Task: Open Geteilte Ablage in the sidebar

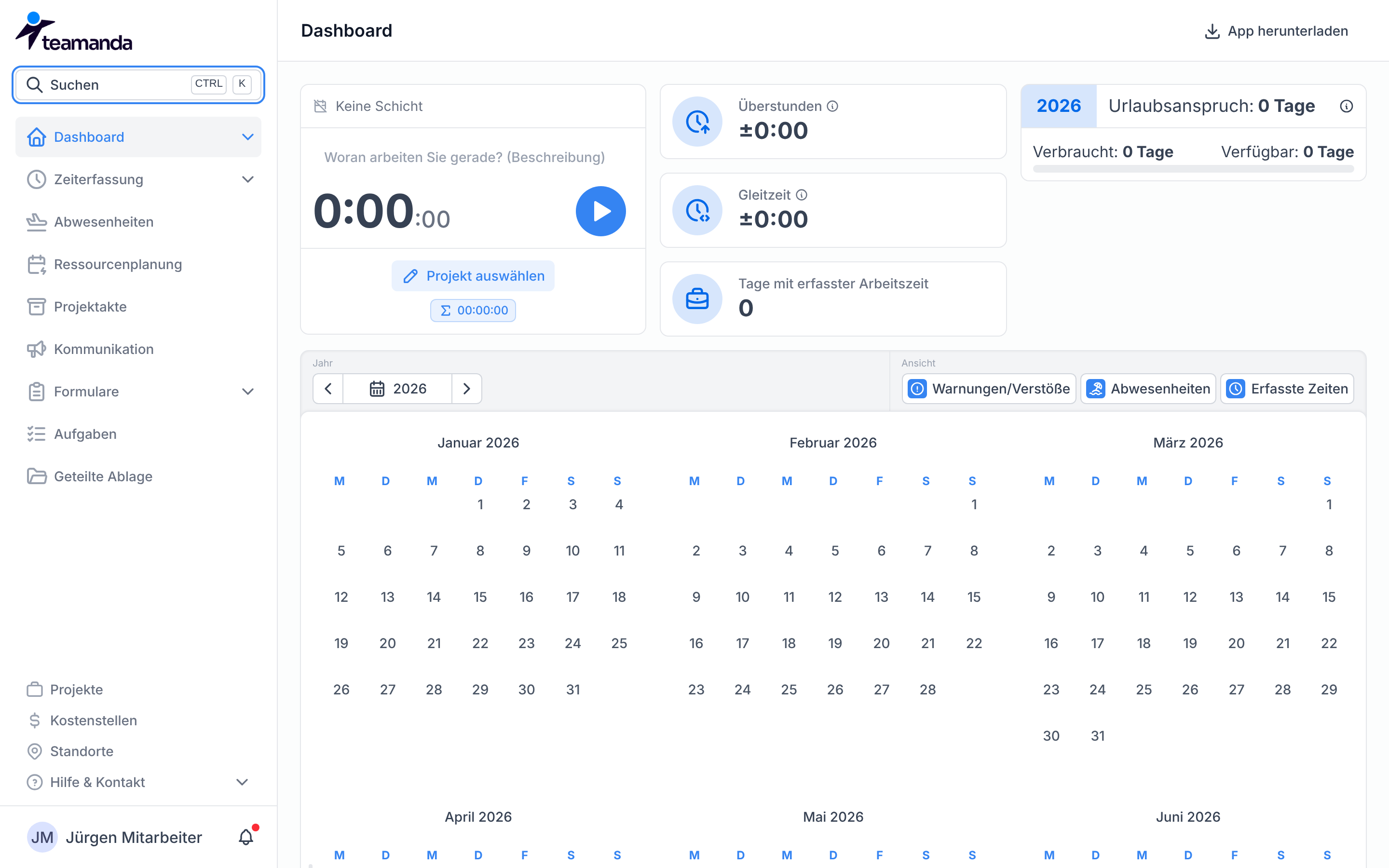Action: [x=138, y=476]
